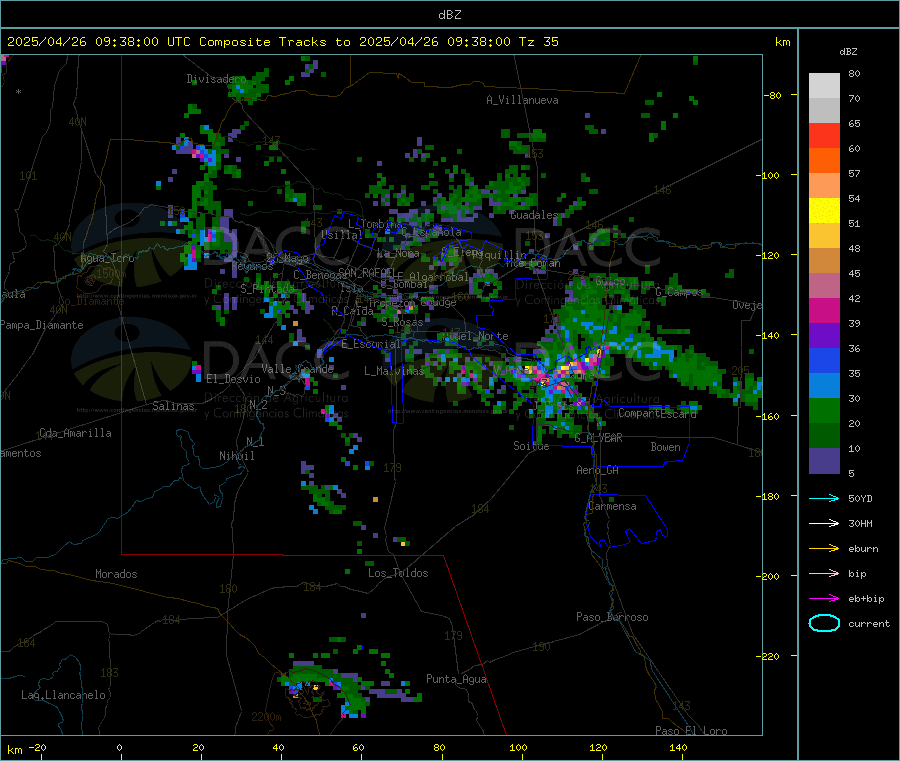Click the cyan 'current' ellipse legend symbol

(824, 623)
